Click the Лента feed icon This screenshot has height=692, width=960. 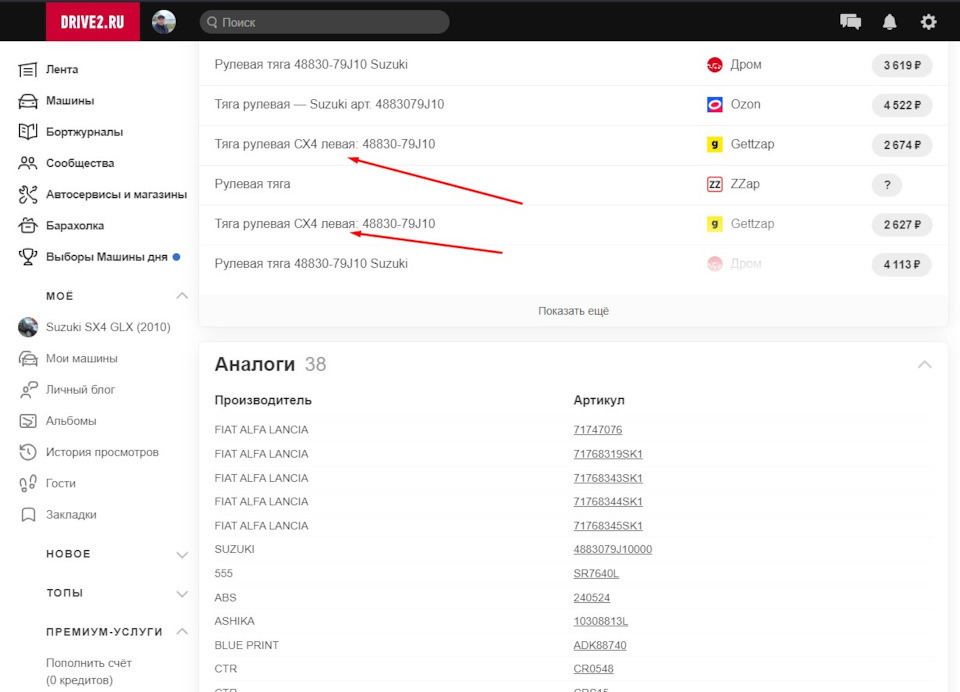coord(28,70)
